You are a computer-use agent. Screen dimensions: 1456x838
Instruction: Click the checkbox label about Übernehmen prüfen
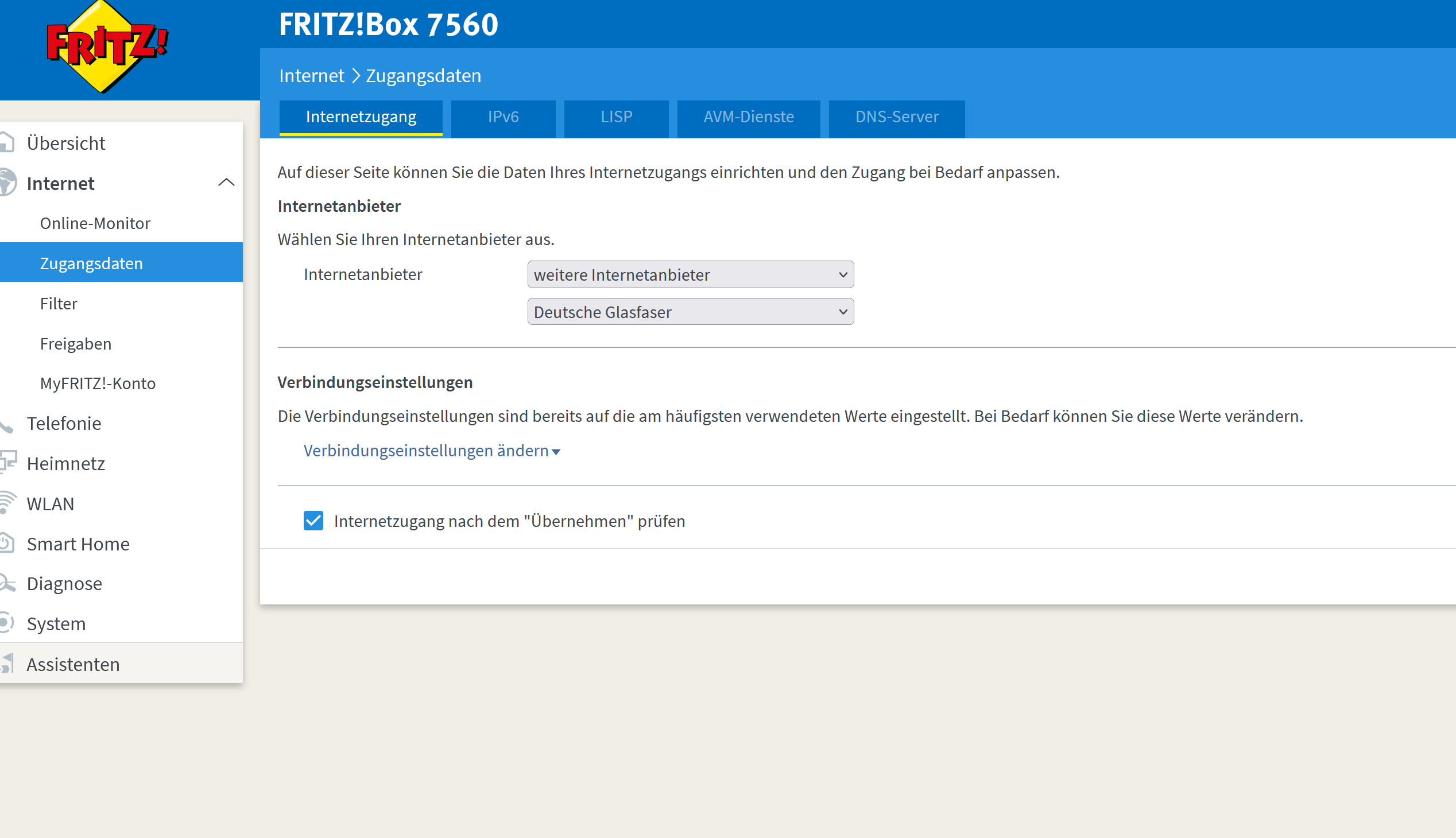[509, 521]
